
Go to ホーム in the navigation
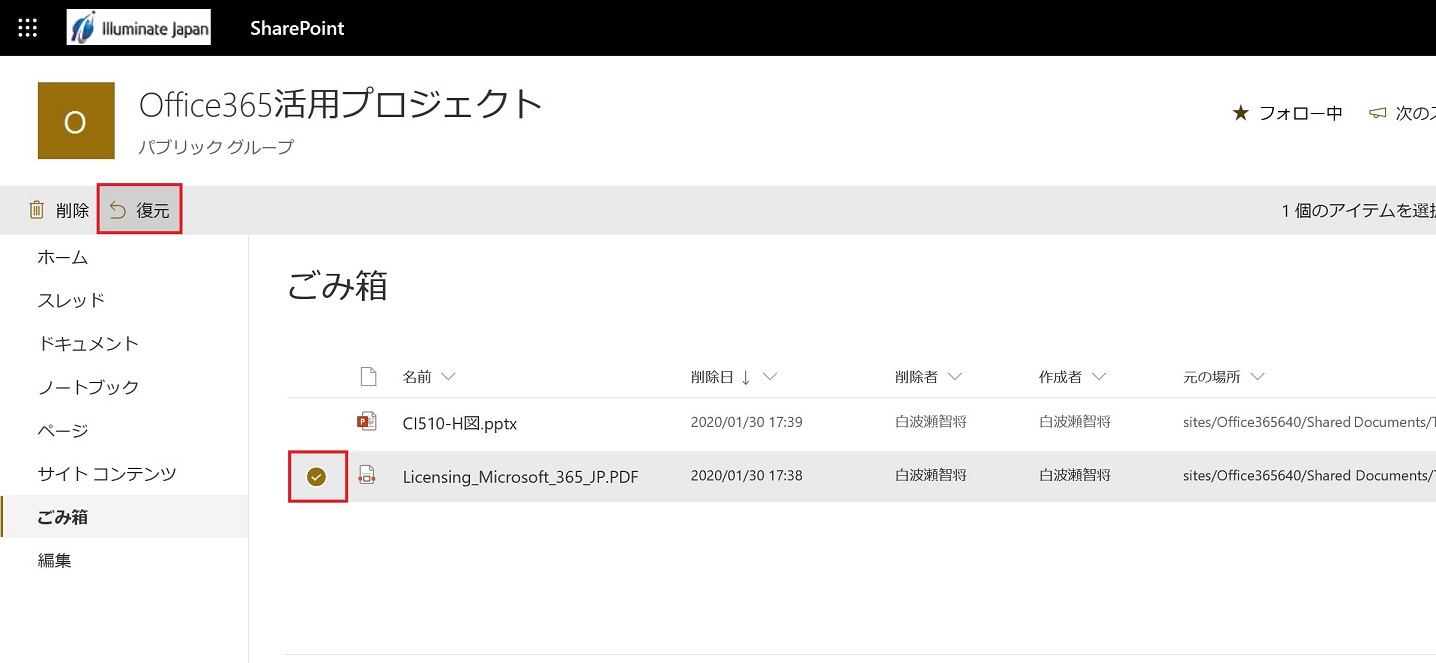pos(63,257)
